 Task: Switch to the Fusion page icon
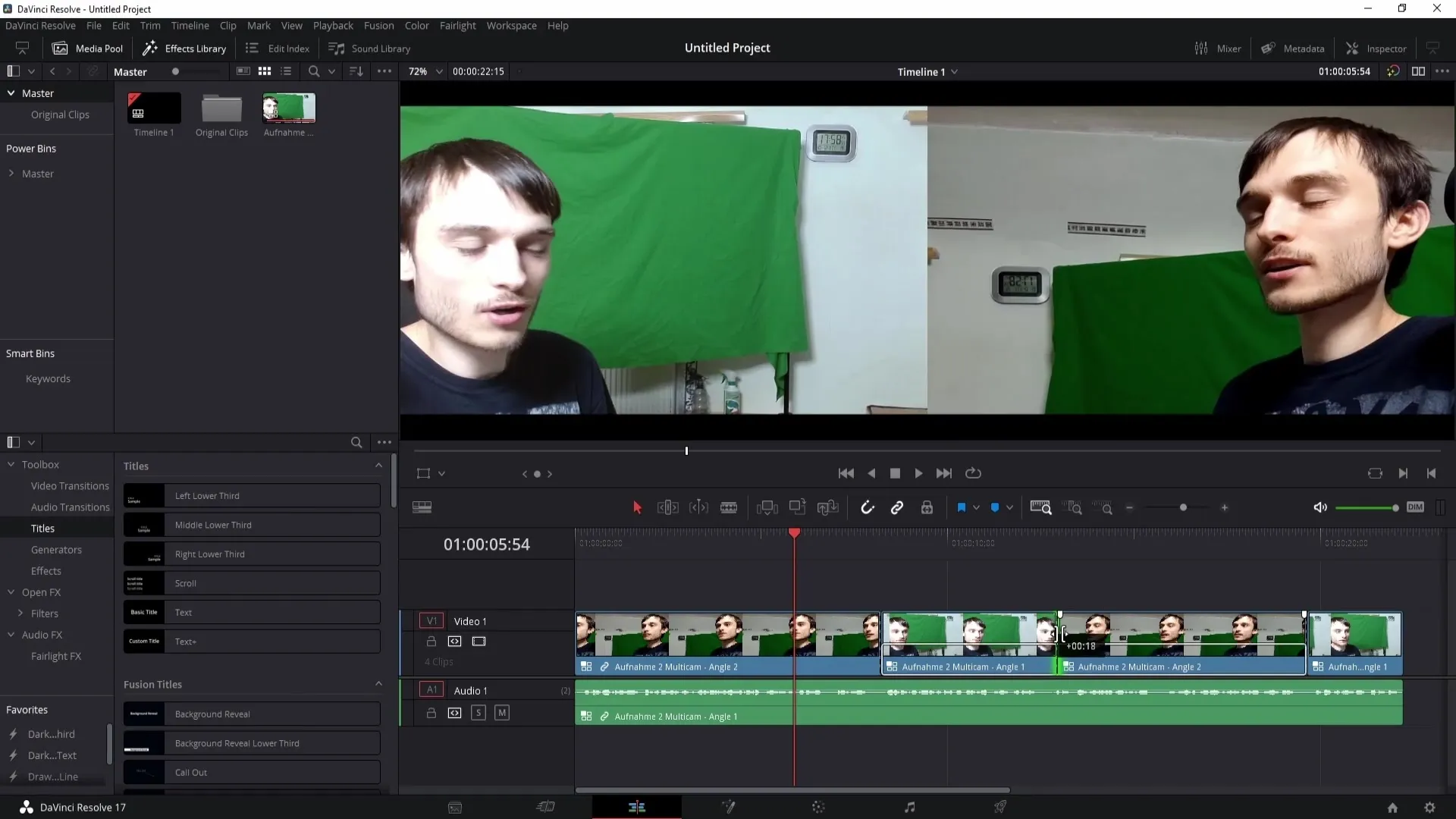pyautogui.click(x=728, y=808)
